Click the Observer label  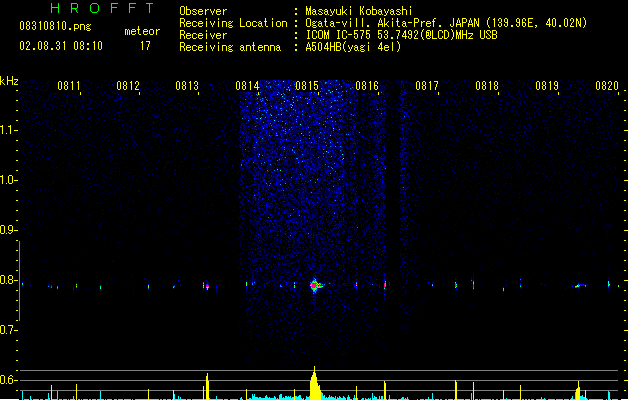203,11
